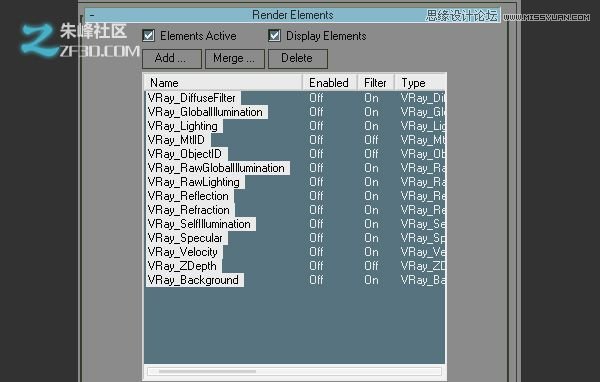The image size is (600, 382).
Task: Toggle the Display Elements checkbox
Action: pyautogui.click(x=274, y=36)
